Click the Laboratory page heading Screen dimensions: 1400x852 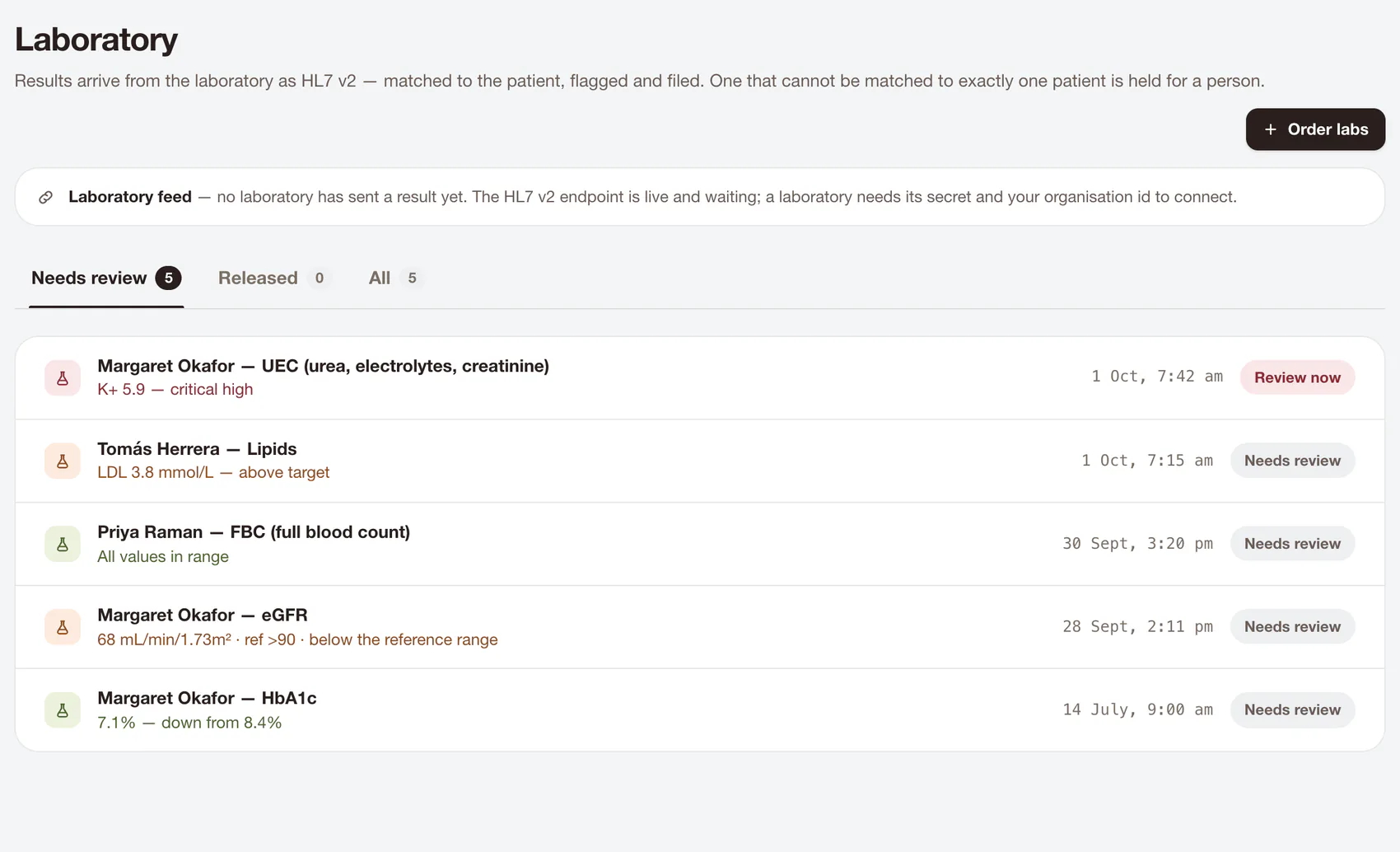(96, 40)
